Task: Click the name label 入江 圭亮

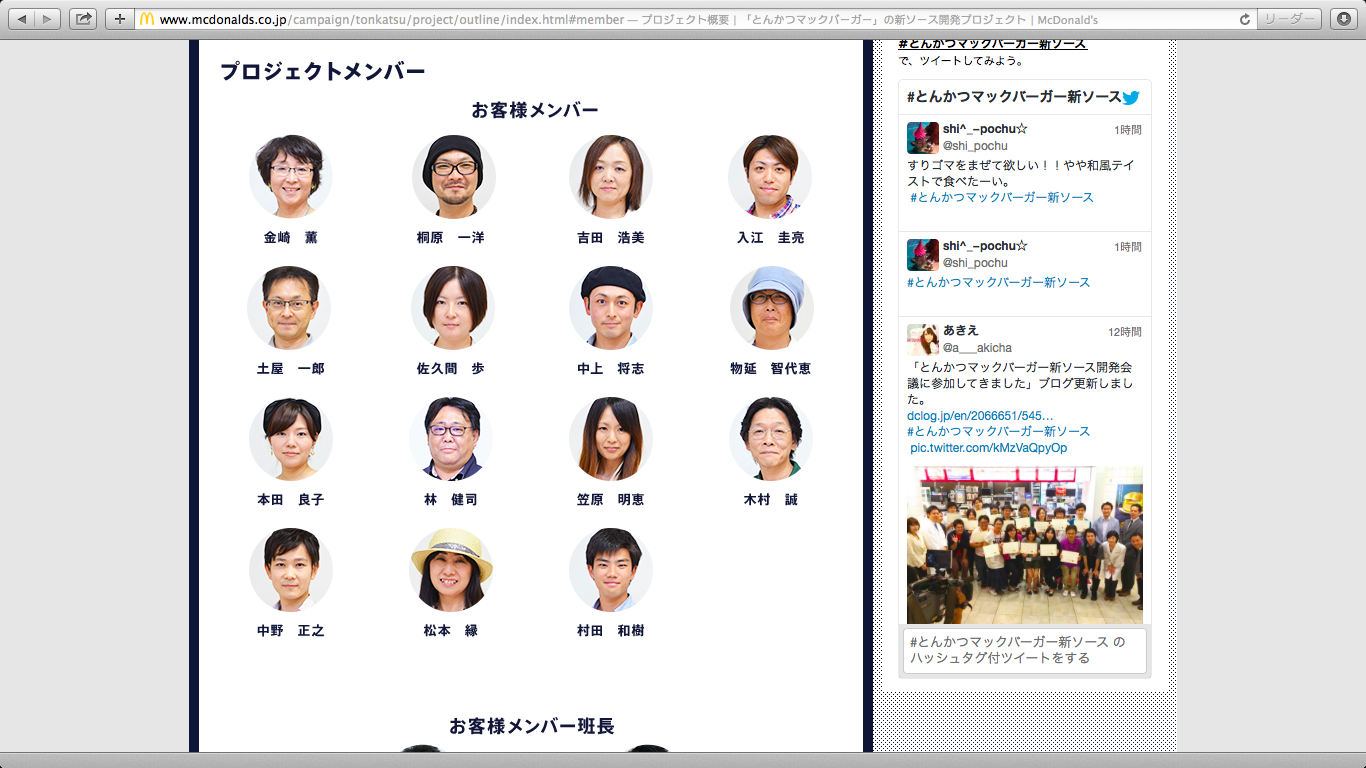Action: click(770, 238)
